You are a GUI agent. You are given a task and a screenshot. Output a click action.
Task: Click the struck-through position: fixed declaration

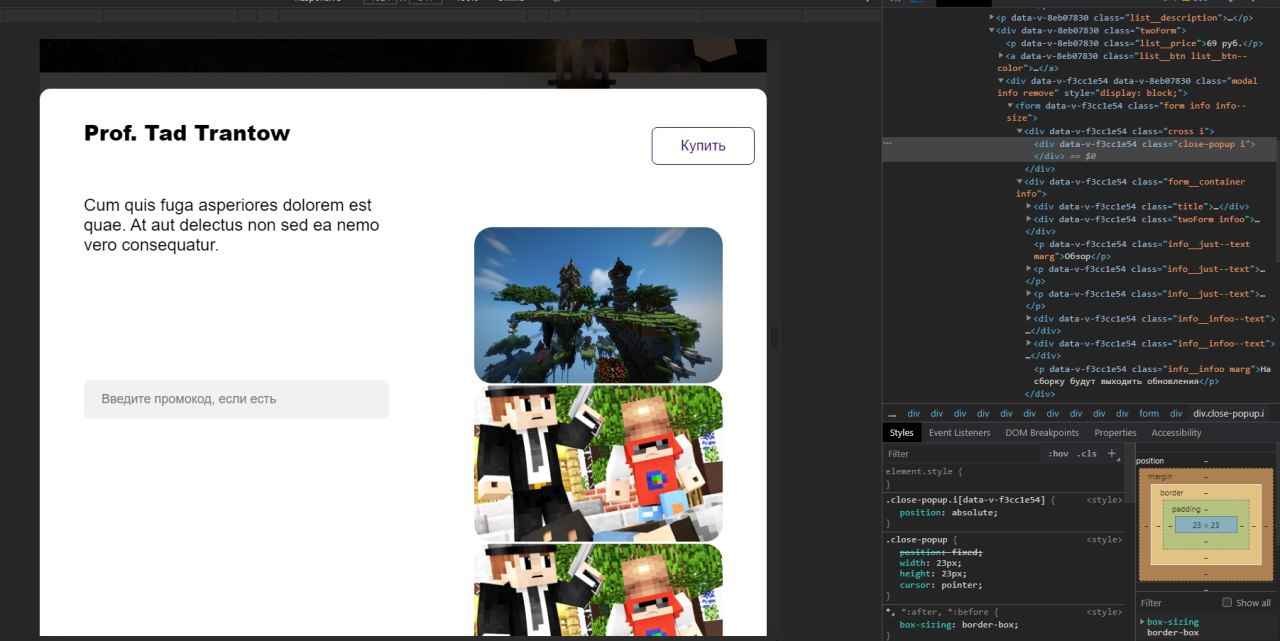click(x=940, y=552)
